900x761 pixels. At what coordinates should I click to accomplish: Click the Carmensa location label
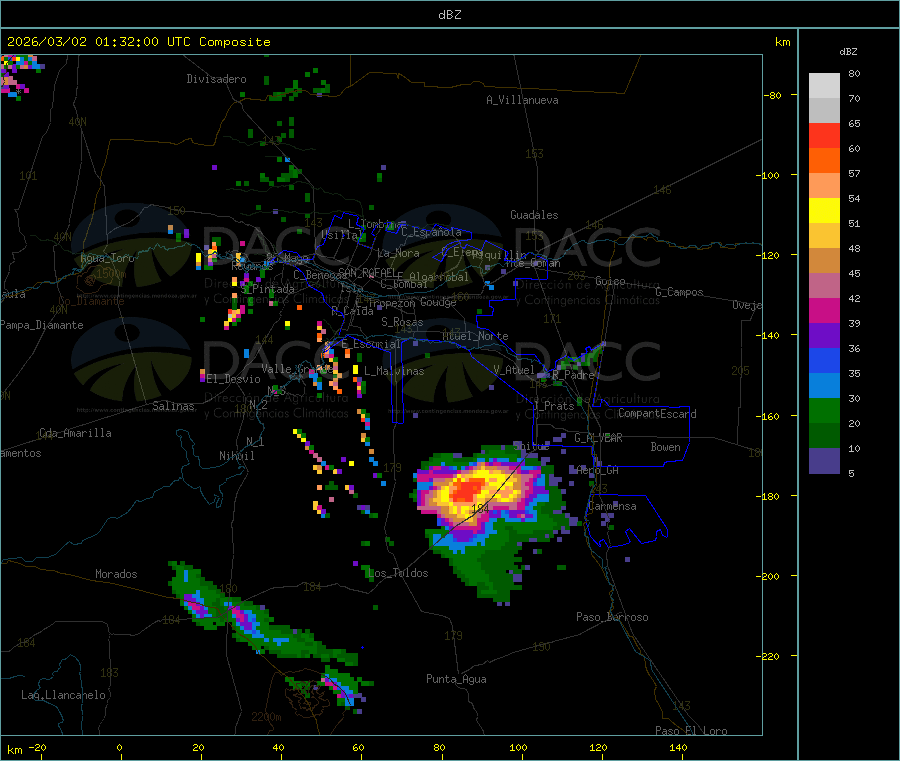(x=612, y=506)
